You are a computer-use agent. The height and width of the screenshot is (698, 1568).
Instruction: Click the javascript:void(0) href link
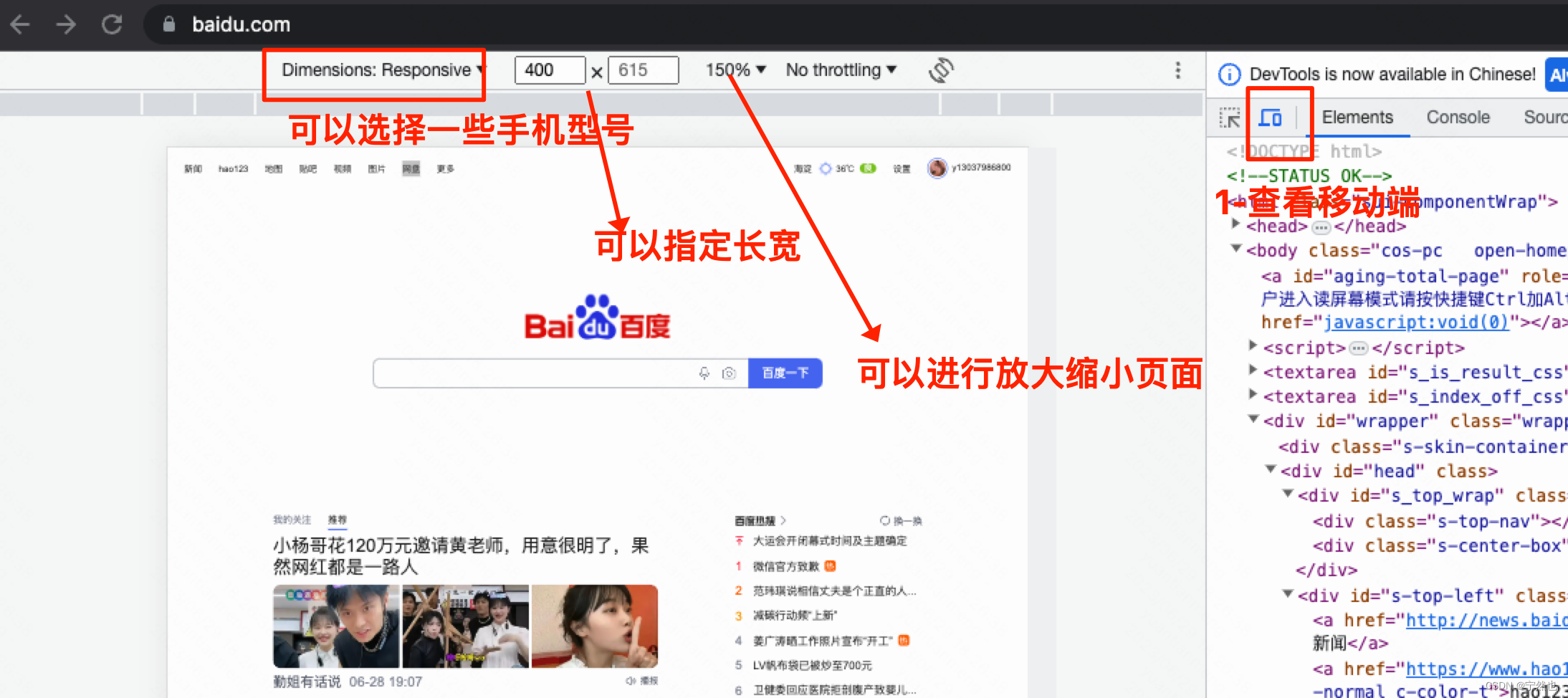[x=1415, y=322]
